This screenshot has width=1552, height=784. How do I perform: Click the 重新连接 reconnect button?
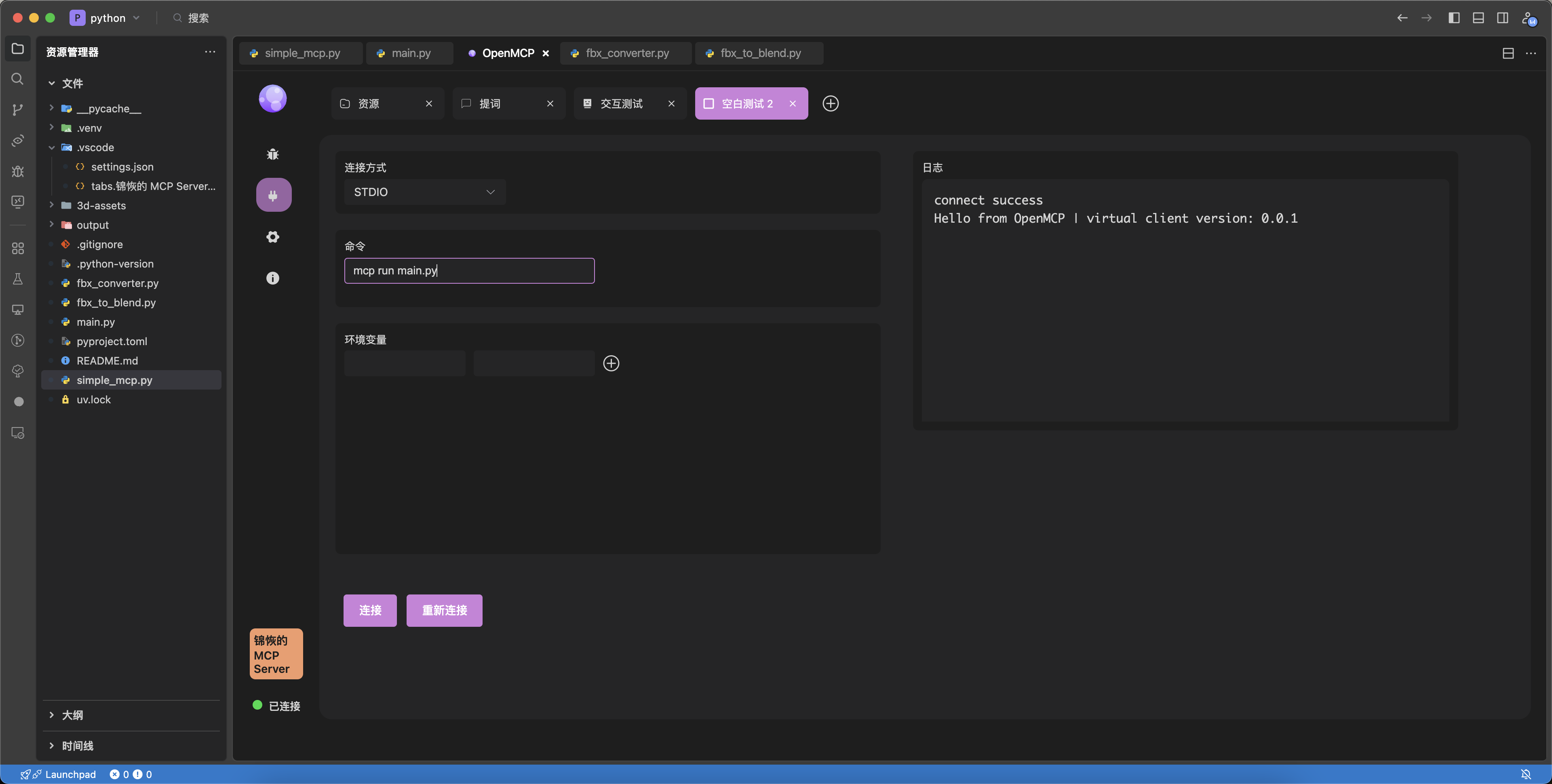[444, 611]
